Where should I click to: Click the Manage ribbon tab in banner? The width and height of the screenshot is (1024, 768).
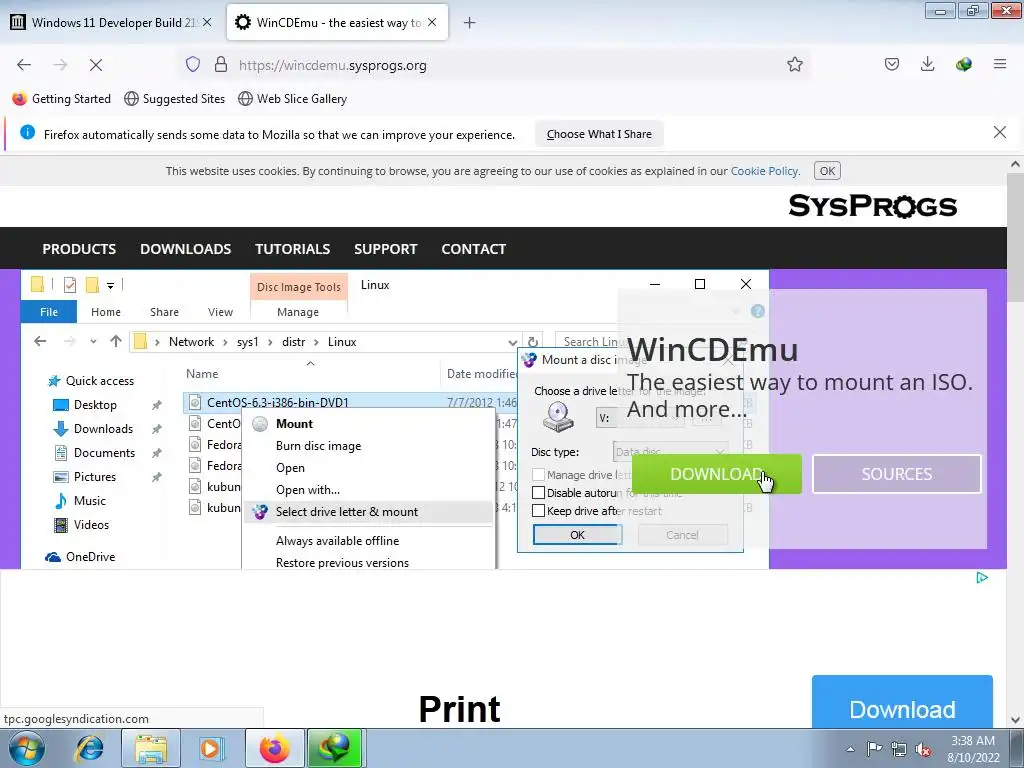[298, 312]
